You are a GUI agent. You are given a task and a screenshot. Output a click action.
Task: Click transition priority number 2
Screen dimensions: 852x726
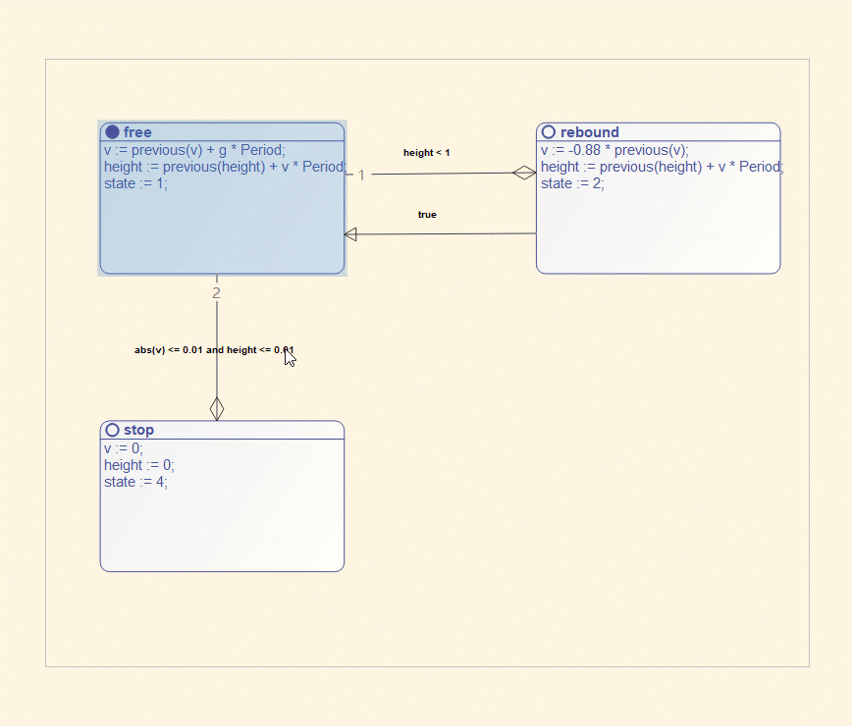click(216, 293)
